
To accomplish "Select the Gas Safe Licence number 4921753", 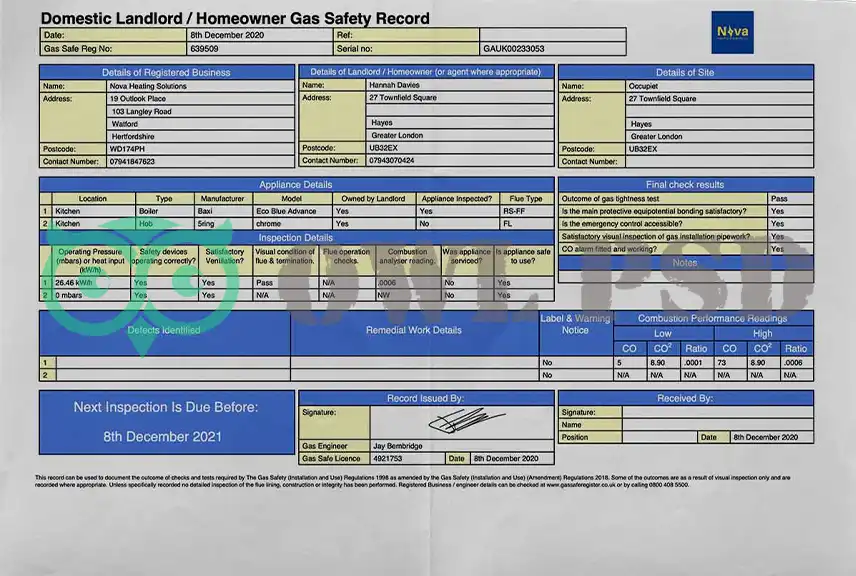I will [388, 459].
